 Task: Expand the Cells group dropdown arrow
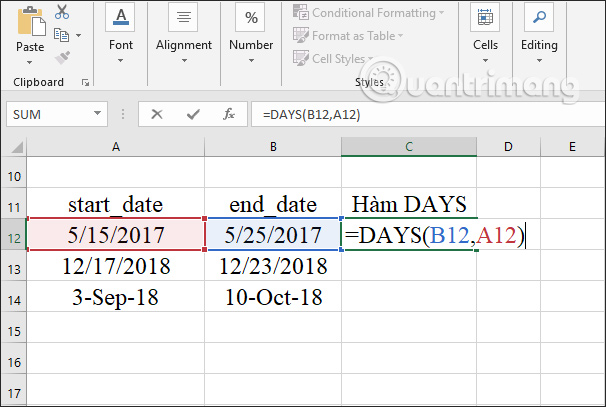pos(485,61)
